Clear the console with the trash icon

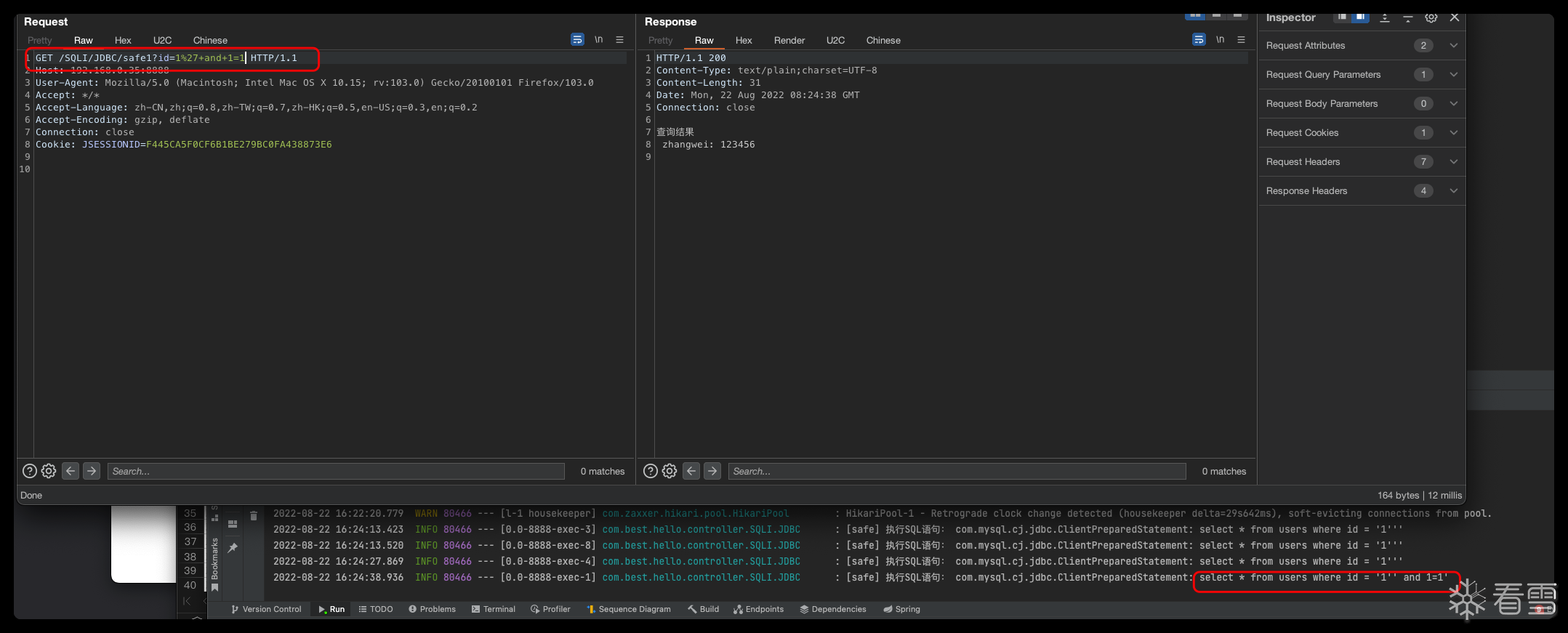(x=254, y=516)
